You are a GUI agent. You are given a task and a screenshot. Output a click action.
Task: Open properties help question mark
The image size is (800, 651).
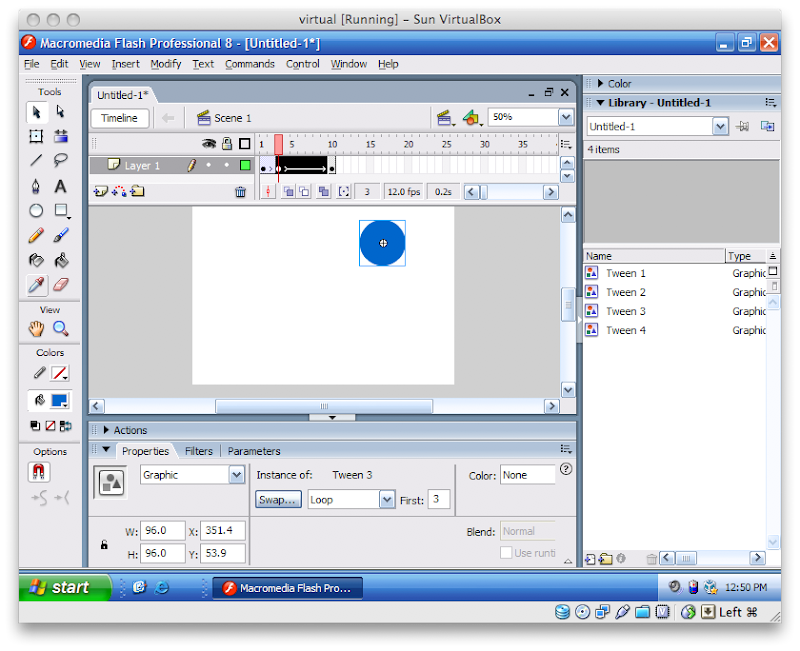click(x=566, y=469)
